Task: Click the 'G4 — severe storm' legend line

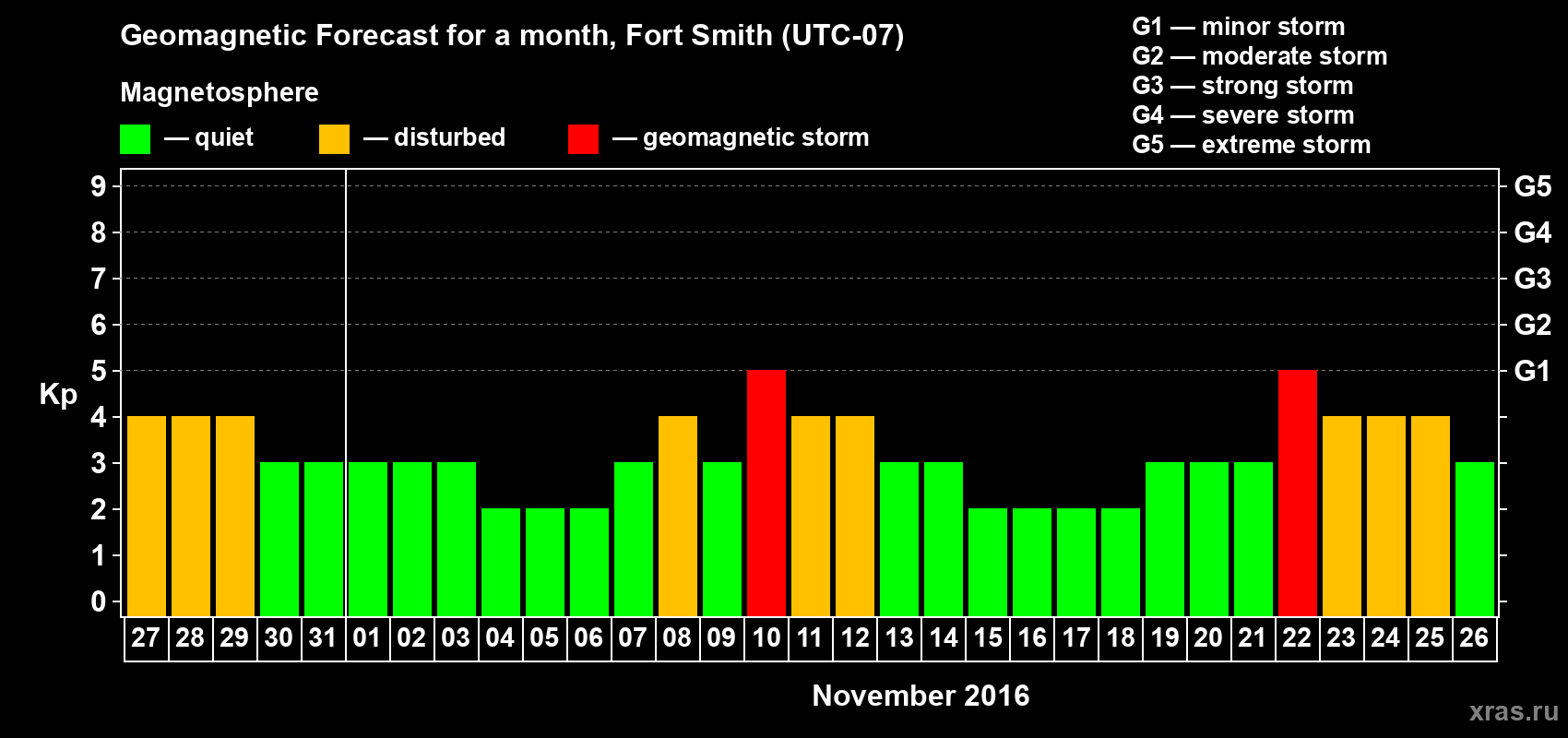Action: 1243,115
